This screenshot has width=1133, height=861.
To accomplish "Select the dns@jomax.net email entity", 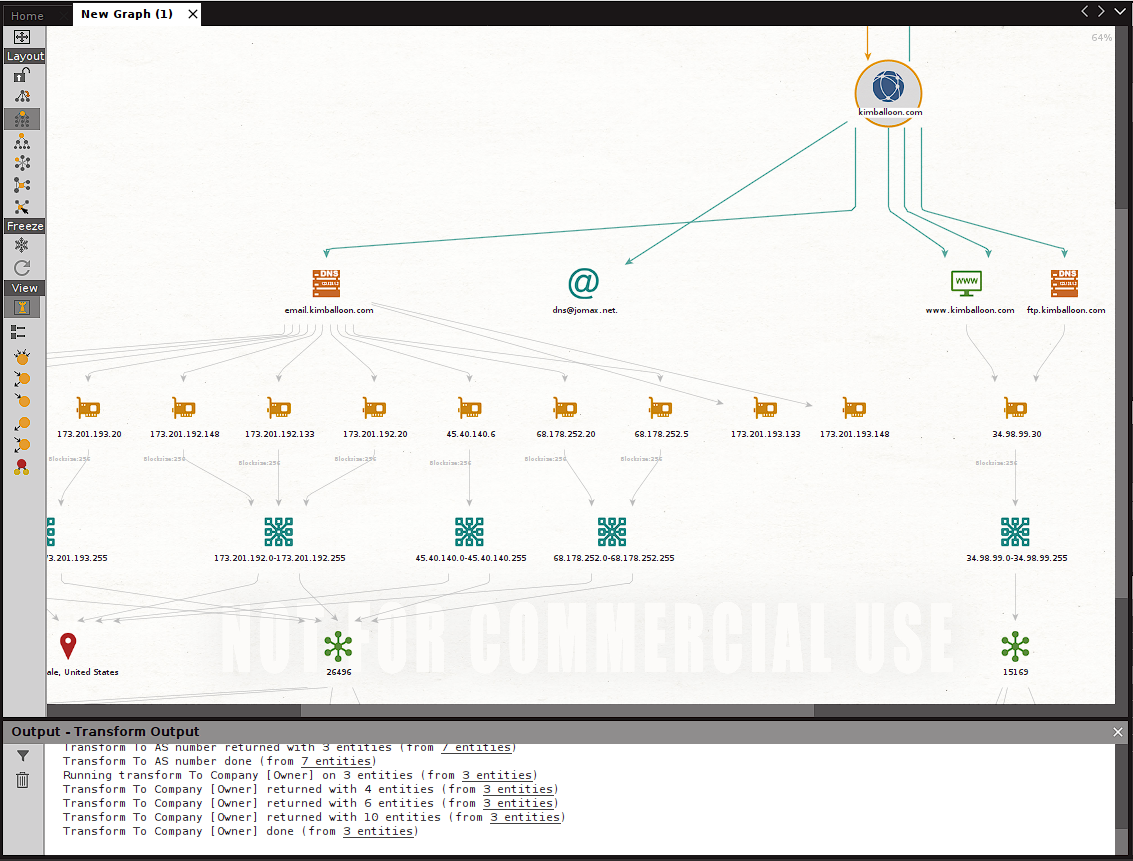I will pos(584,285).
